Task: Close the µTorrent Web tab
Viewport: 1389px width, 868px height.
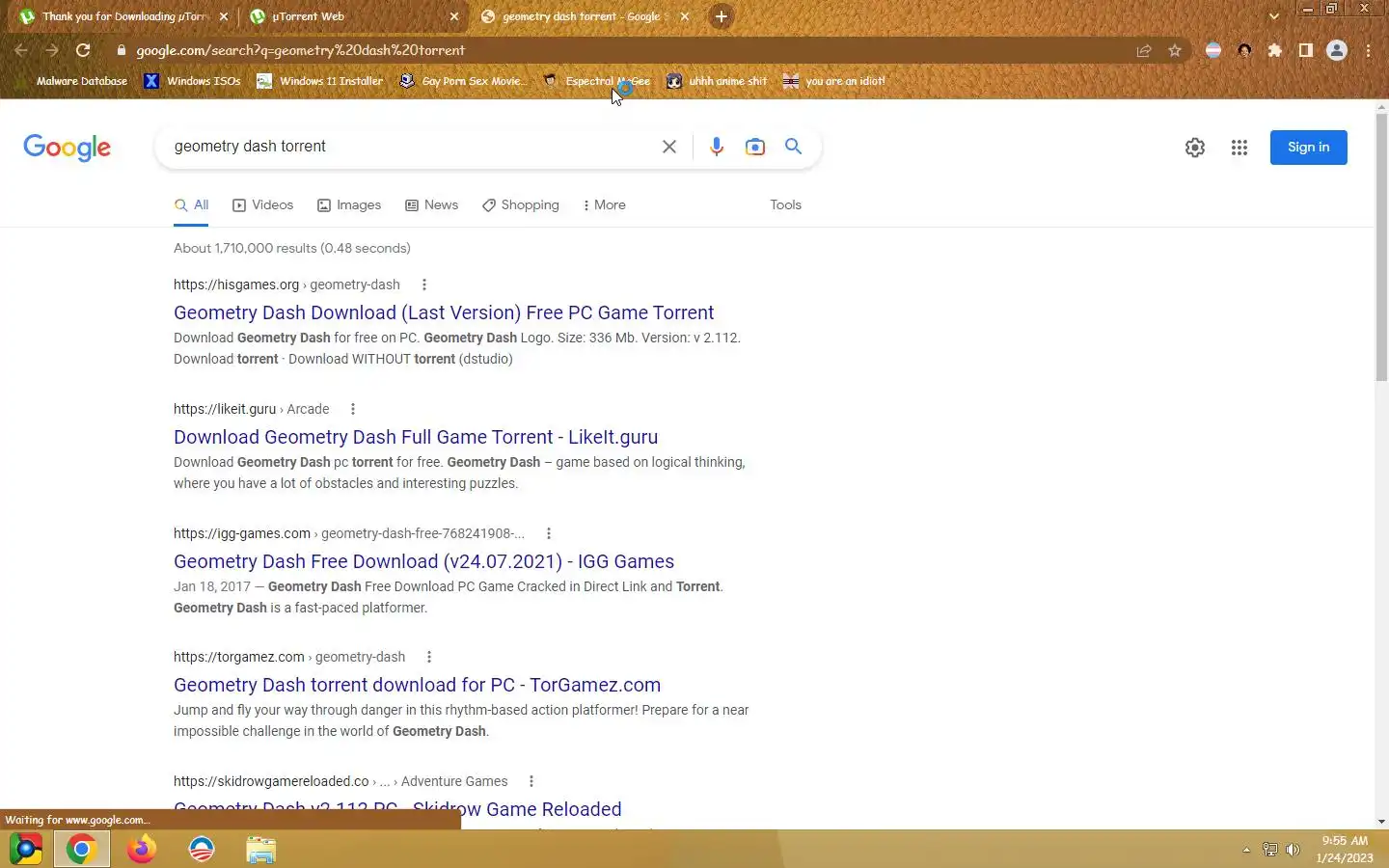Action: pos(454,16)
